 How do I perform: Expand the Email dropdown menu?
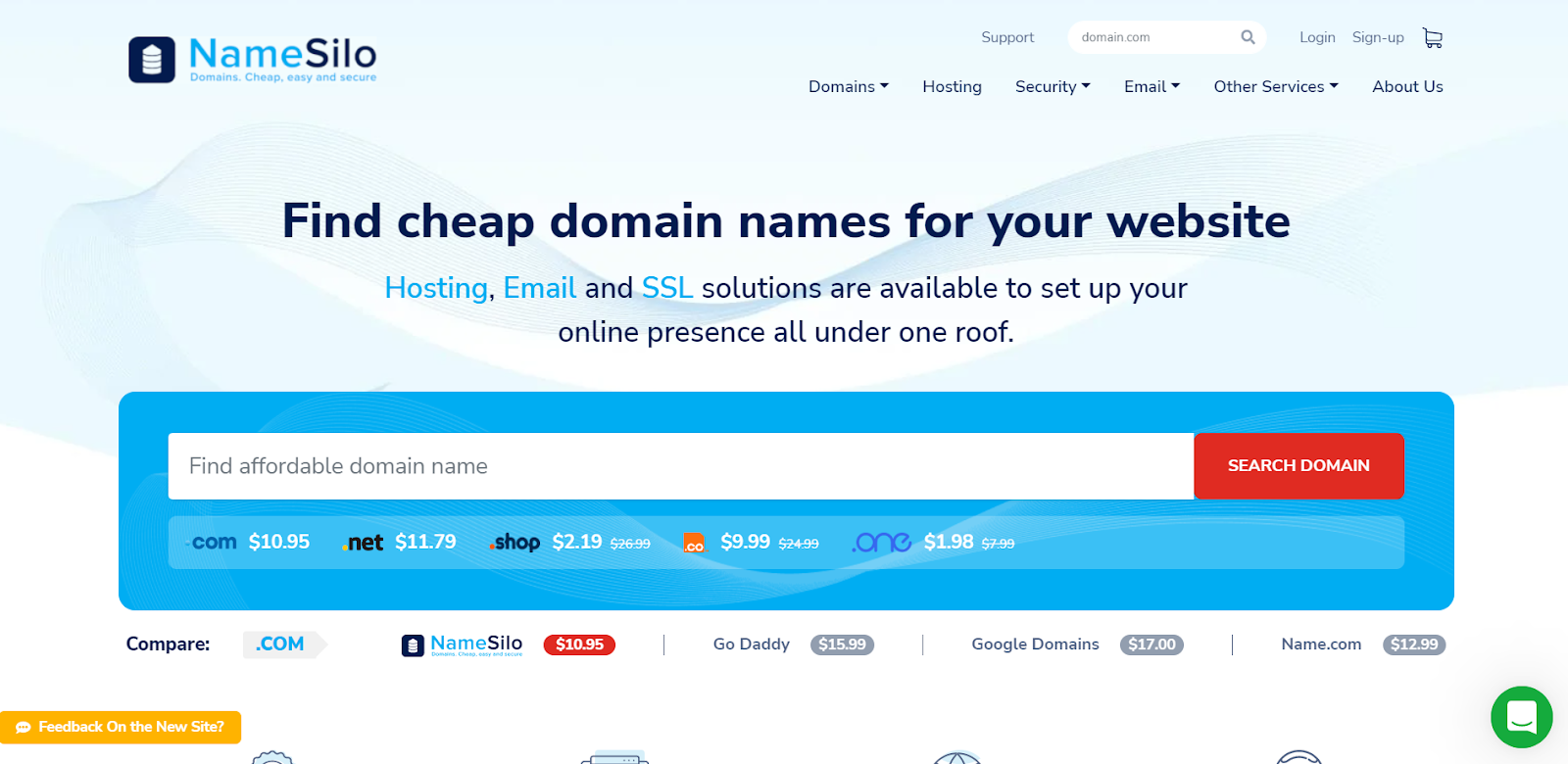[x=1151, y=86]
